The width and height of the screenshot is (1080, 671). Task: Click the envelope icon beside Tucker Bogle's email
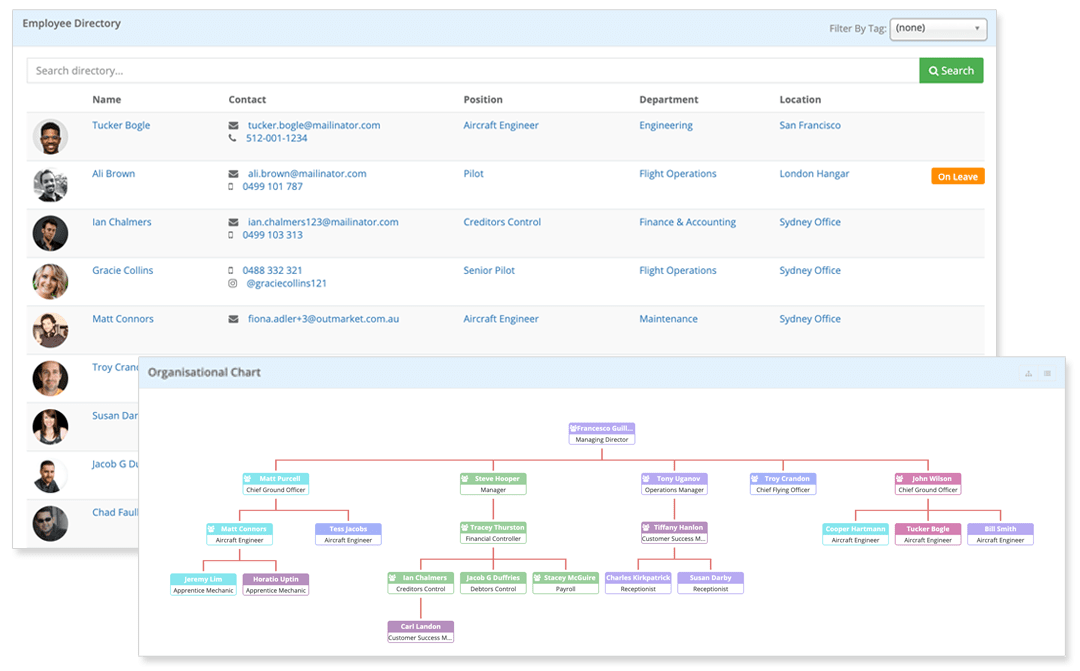(x=233, y=126)
